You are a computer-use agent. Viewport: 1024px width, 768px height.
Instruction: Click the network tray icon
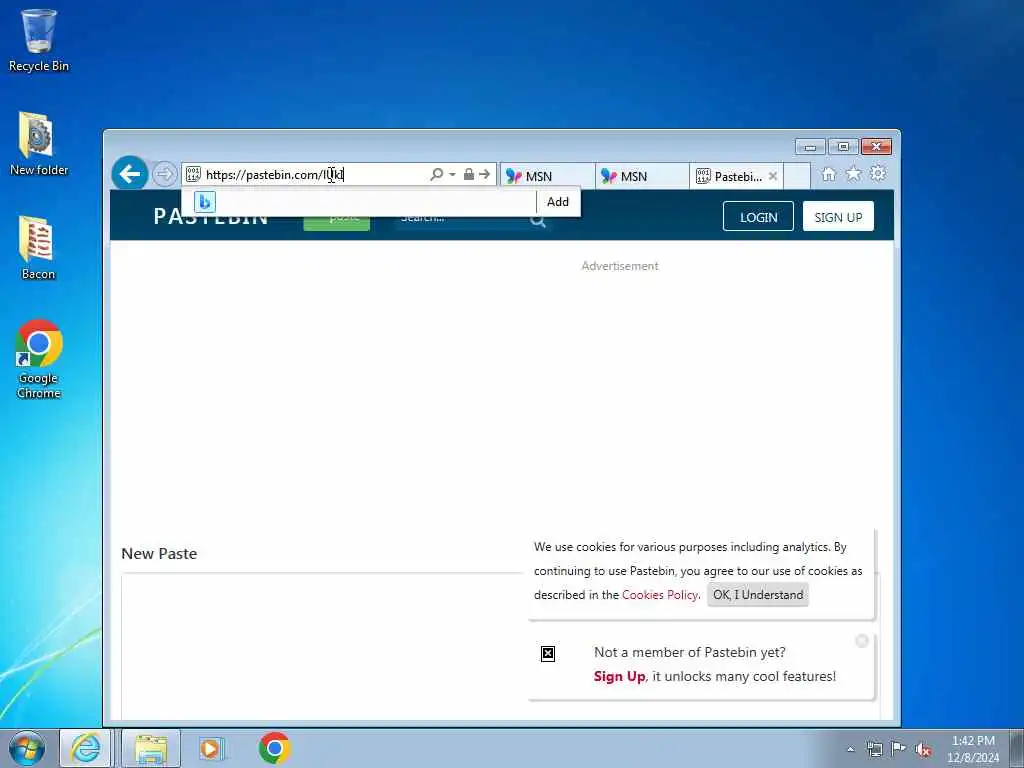pos(874,750)
